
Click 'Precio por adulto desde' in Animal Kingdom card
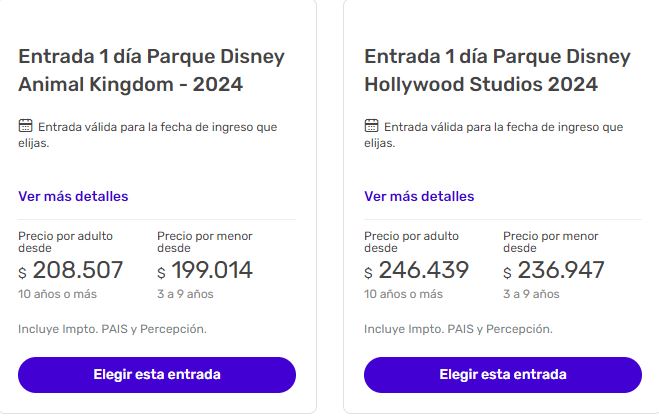tap(65, 241)
